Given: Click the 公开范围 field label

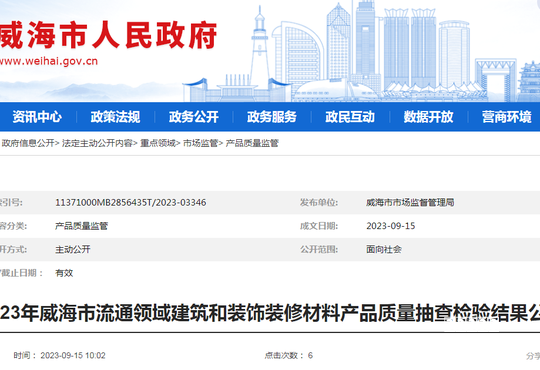Looking at the screenshot, I should [319, 249].
